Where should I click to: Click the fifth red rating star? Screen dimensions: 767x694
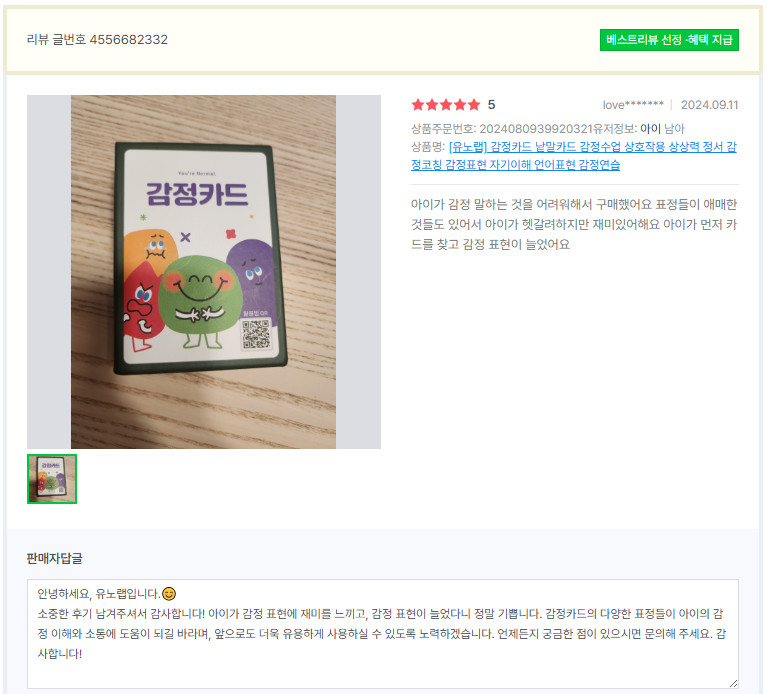pyautogui.click(x=474, y=105)
